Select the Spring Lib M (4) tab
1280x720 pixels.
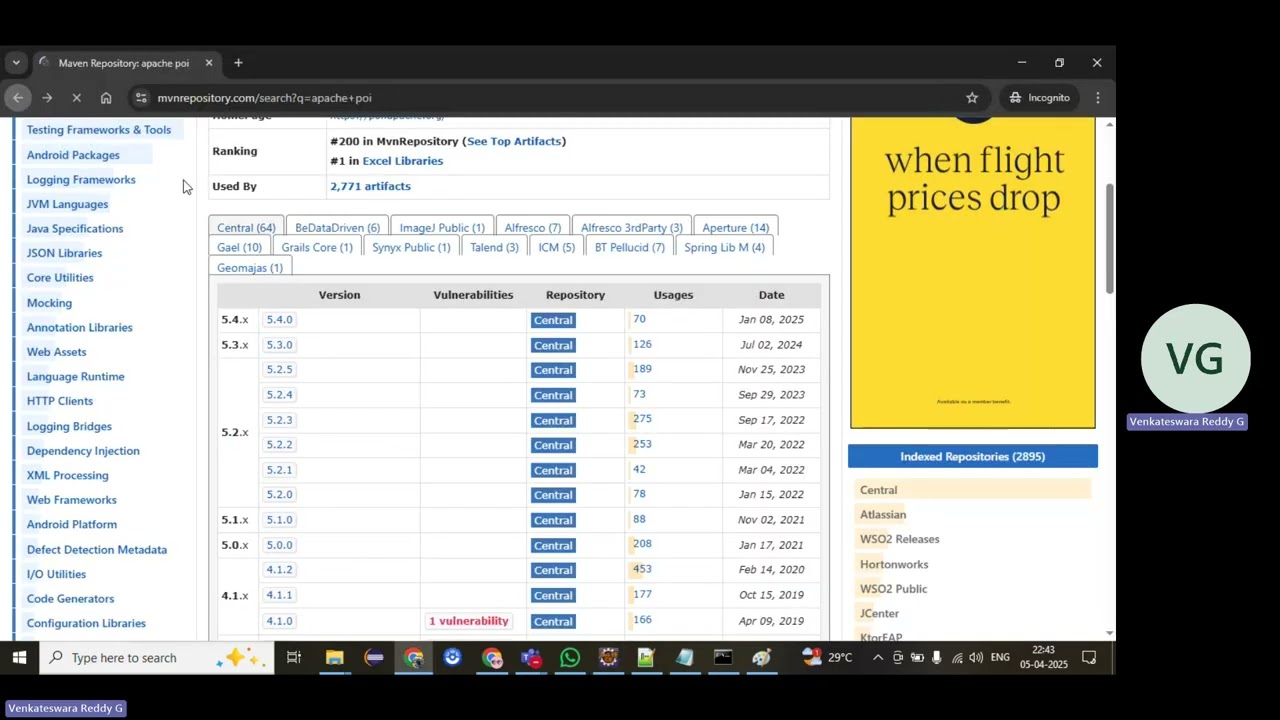(x=724, y=248)
